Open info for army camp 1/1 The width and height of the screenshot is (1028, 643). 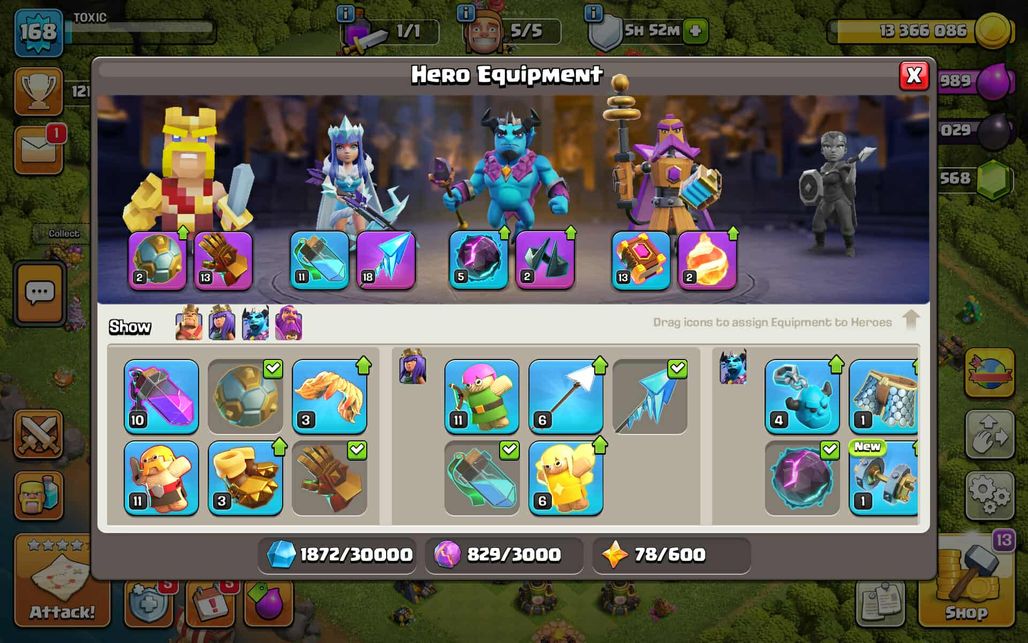point(346,13)
